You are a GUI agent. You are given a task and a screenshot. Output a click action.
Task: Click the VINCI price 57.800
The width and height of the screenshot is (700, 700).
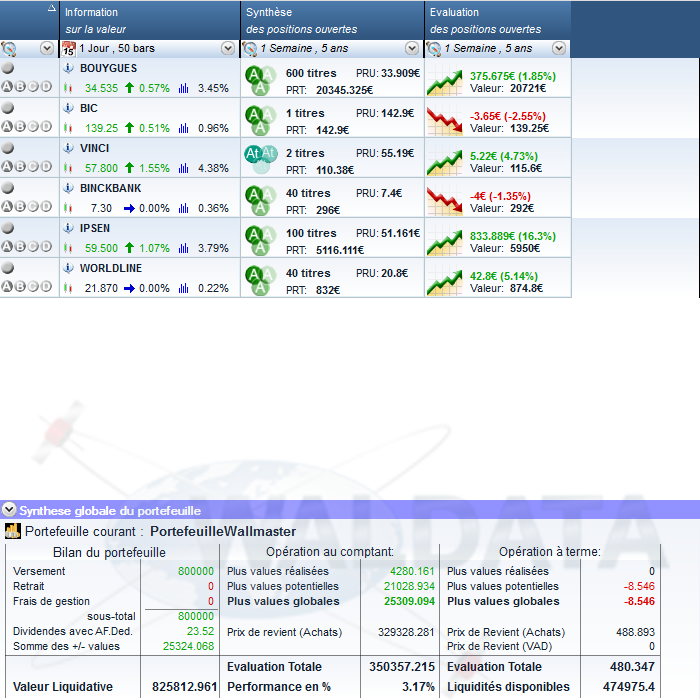click(x=101, y=168)
